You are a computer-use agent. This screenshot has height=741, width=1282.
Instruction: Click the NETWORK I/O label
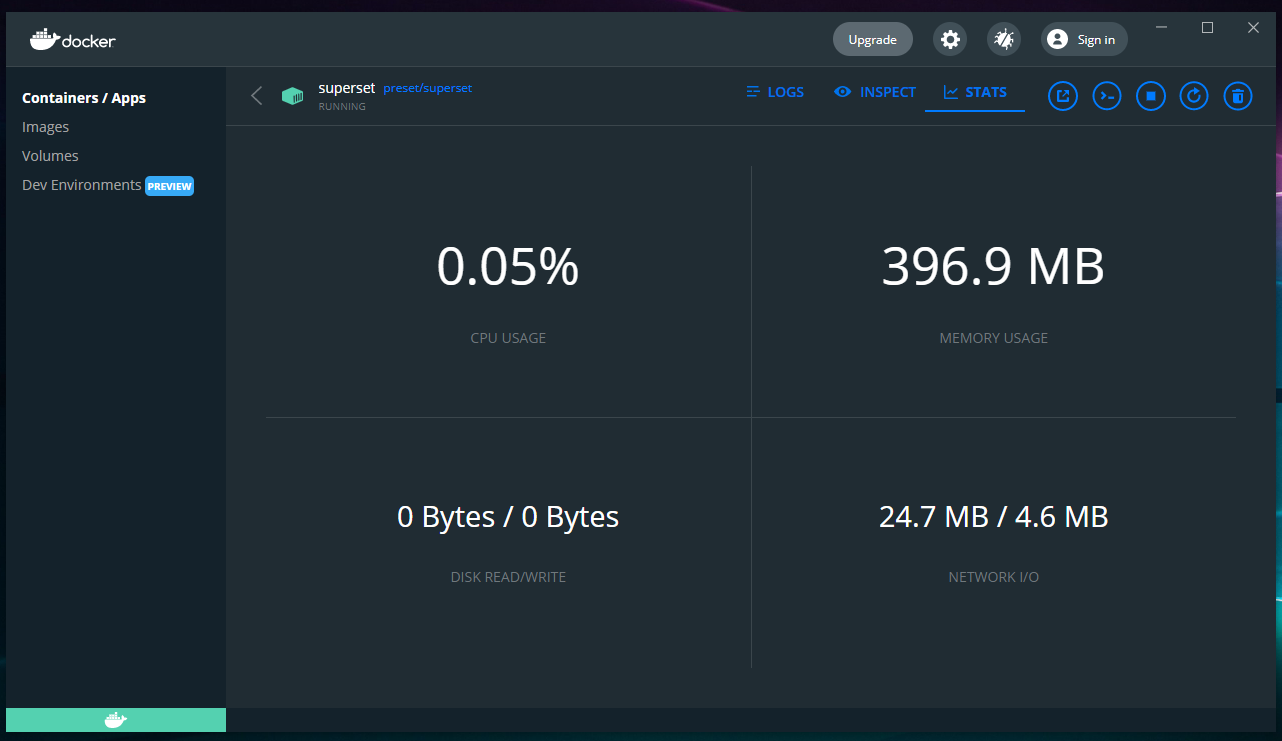993,577
